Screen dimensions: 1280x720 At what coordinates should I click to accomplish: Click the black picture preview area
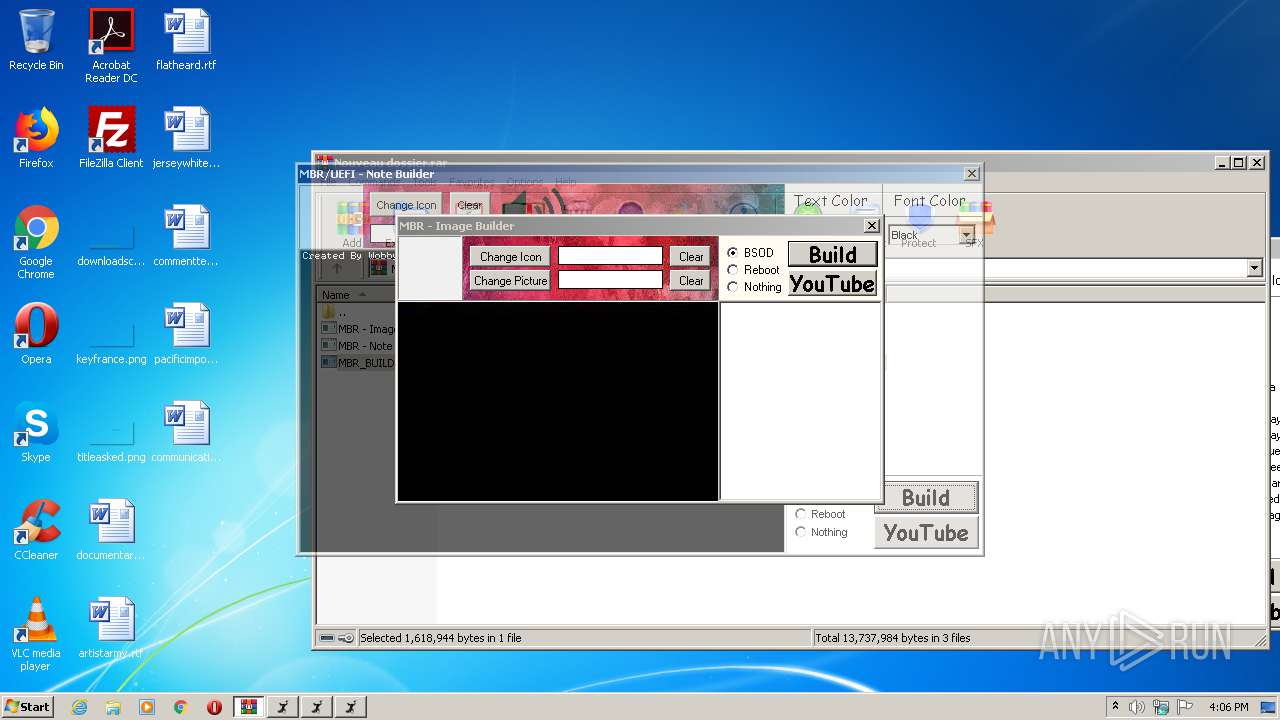click(558, 401)
